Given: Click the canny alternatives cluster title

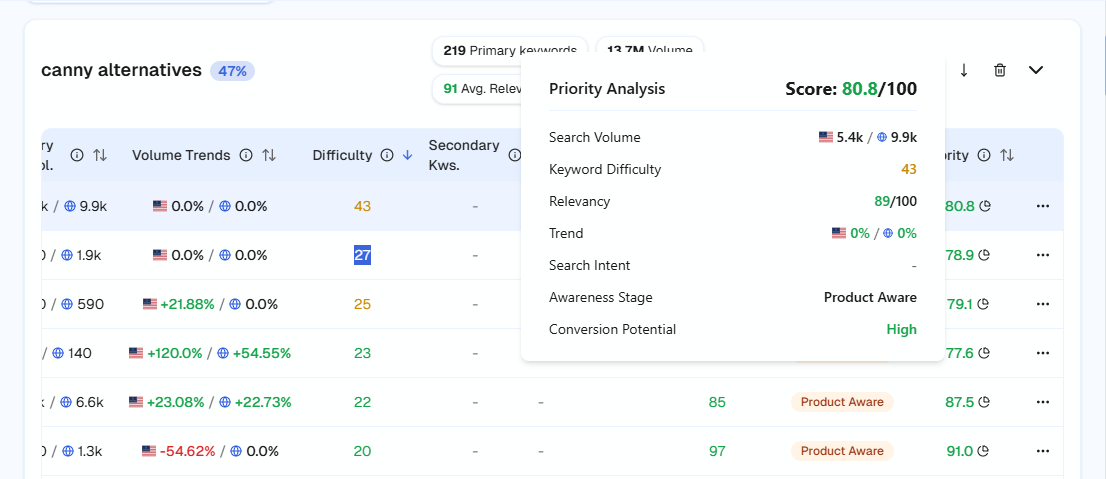Looking at the screenshot, I should [x=121, y=71].
